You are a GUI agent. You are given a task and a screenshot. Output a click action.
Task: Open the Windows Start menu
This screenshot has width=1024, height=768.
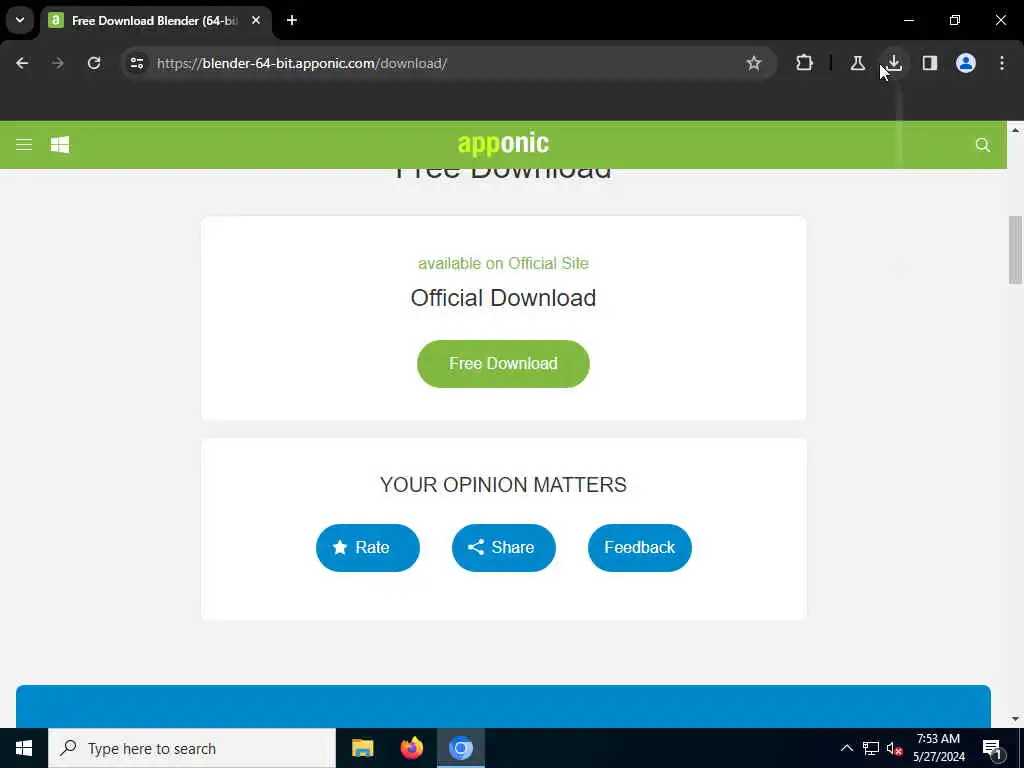[24, 748]
